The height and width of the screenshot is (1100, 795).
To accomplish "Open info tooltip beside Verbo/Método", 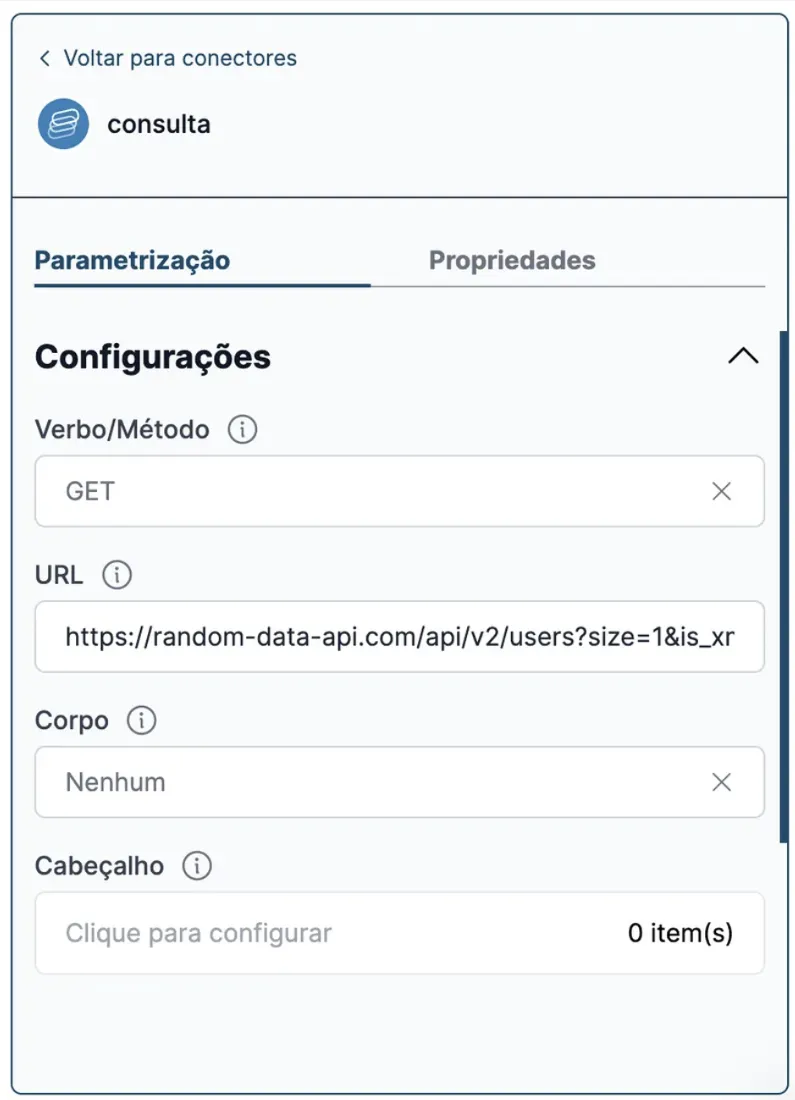I will pyautogui.click(x=243, y=429).
